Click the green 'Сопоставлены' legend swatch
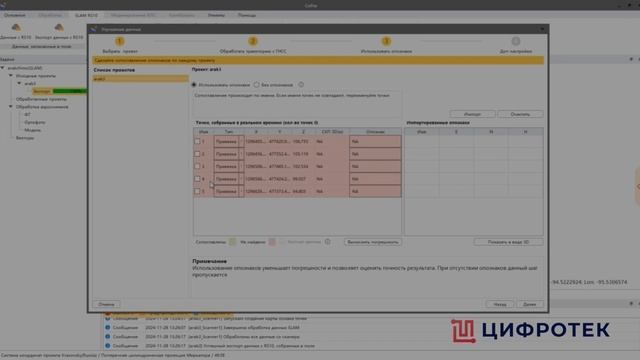Image resolution: width=640 pixels, height=360 pixels. point(232,242)
